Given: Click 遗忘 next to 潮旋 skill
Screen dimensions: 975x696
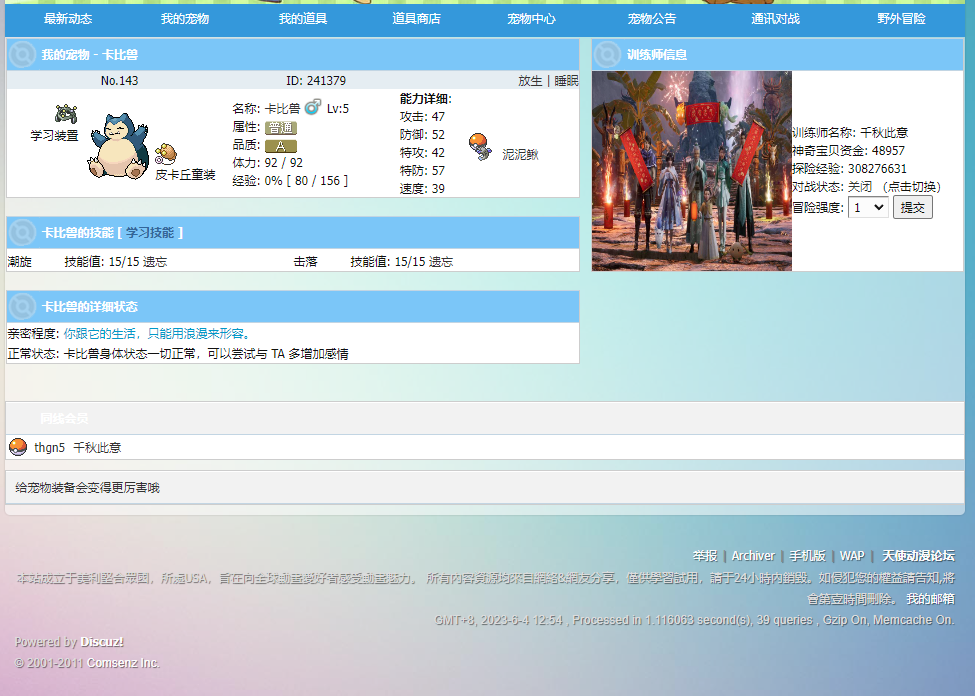Looking at the screenshot, I should 155,262.
